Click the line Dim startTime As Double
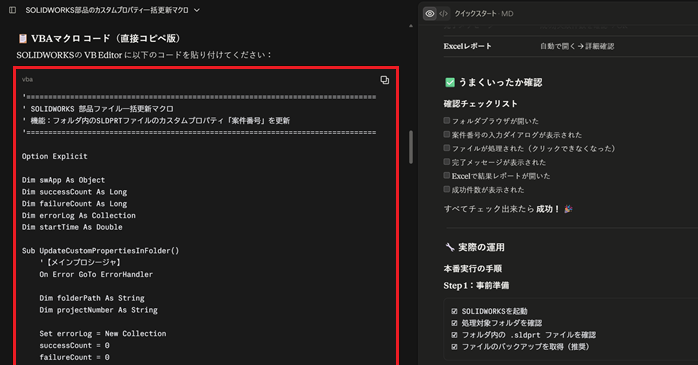 pyautogui.click(x=72, y=227)
